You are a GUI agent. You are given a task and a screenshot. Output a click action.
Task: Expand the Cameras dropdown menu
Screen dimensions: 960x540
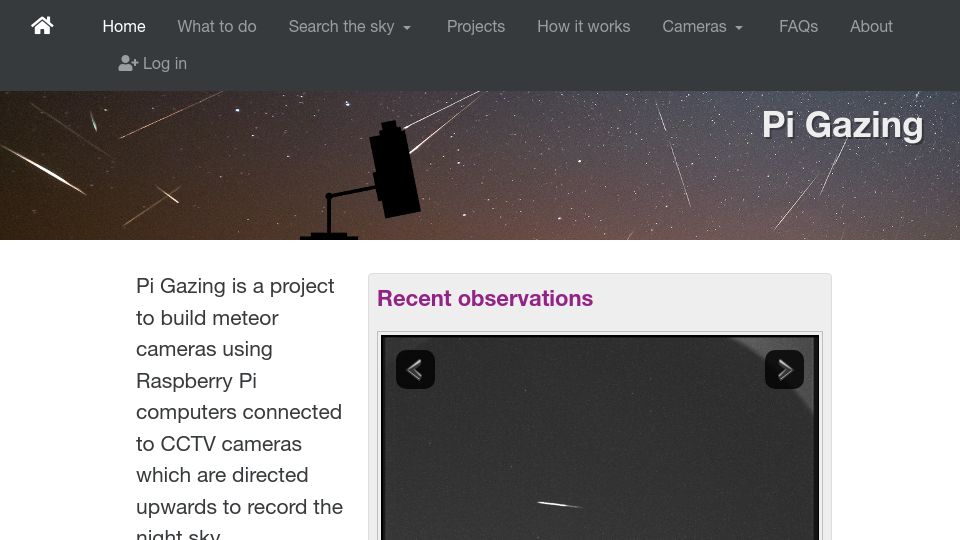click(x=702, y=26)
